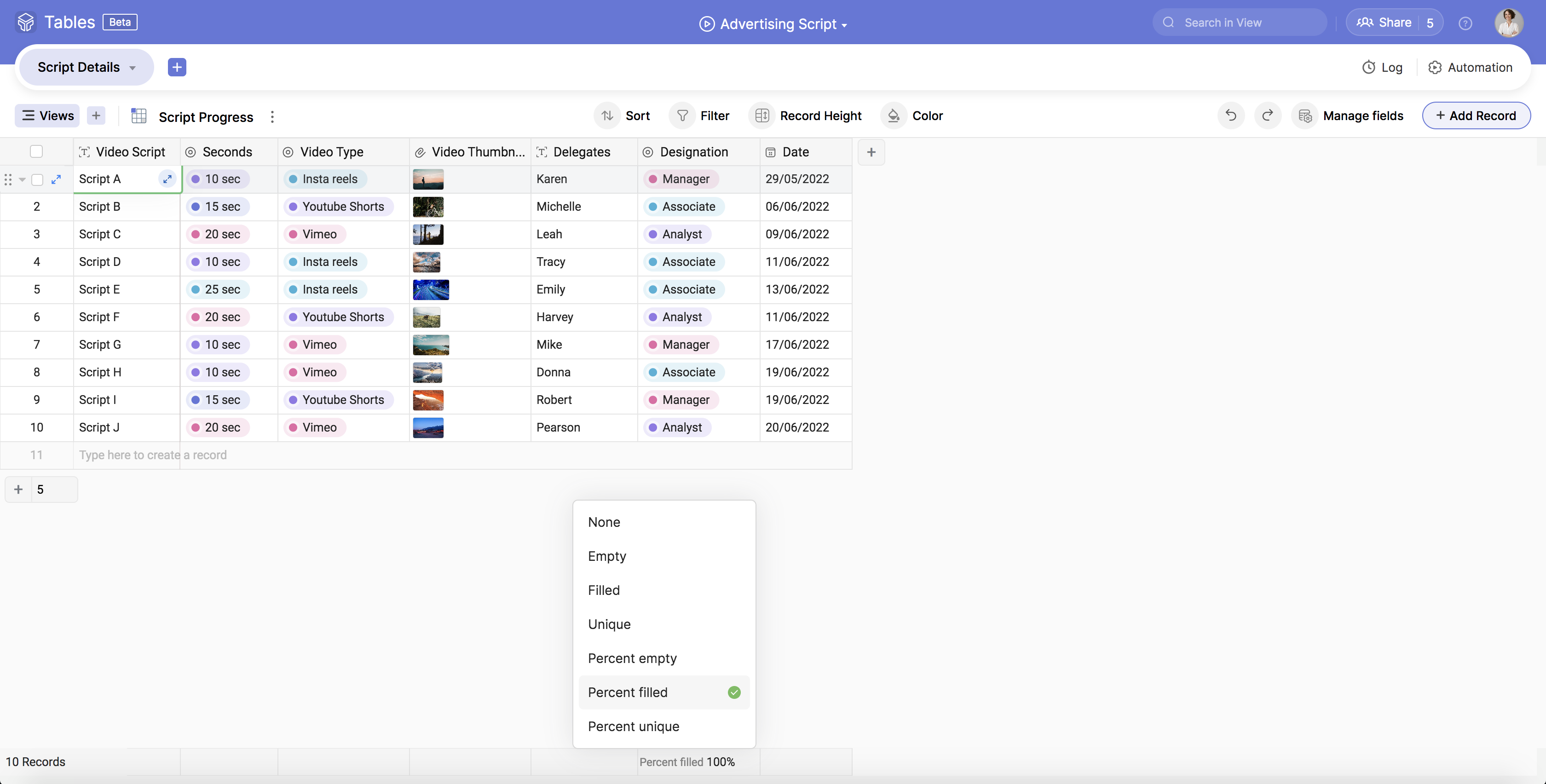Open the help question mark icon

pyautogui.click(x=1465, y=23)
